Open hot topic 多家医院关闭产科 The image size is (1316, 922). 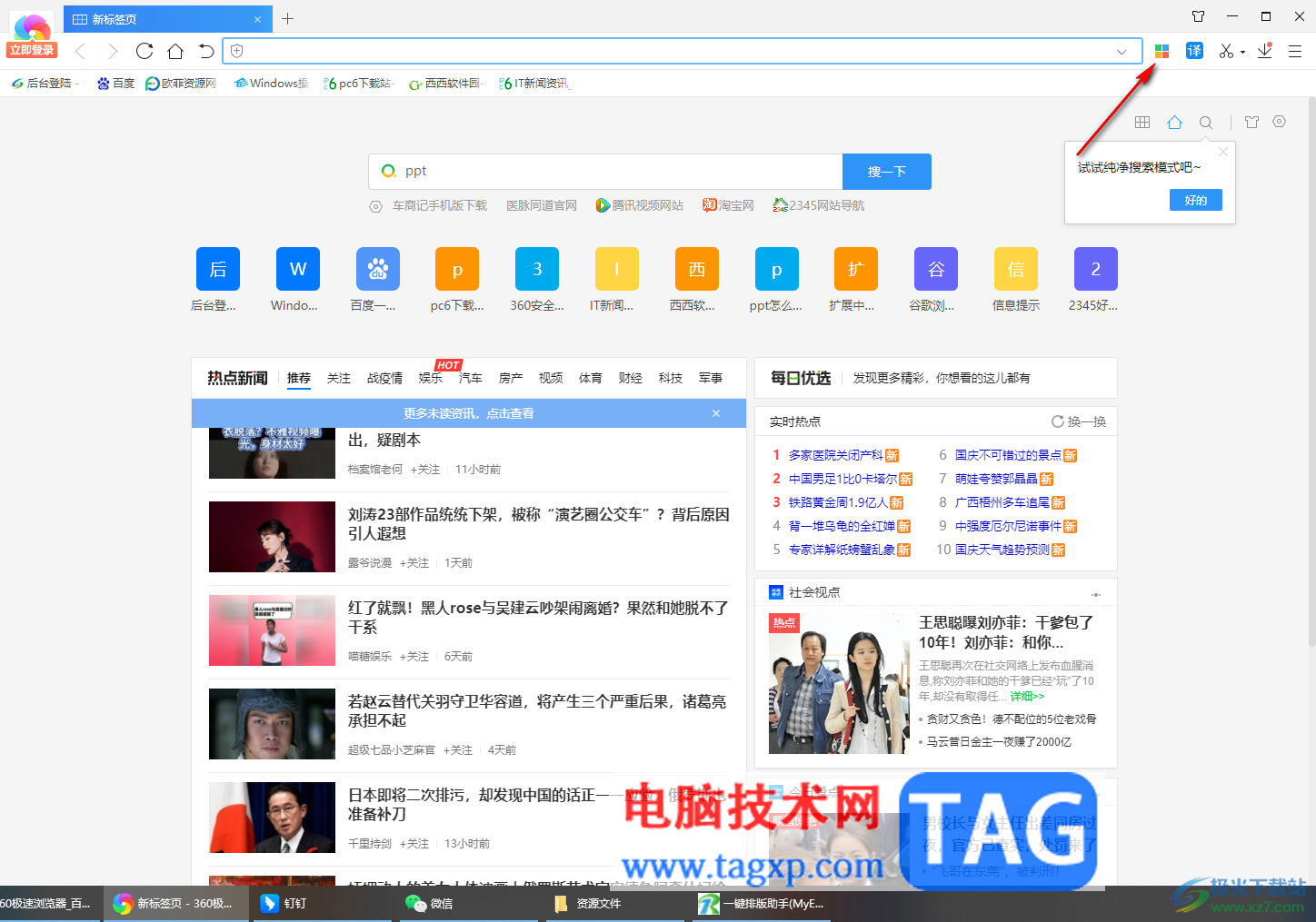coord(835,455)
